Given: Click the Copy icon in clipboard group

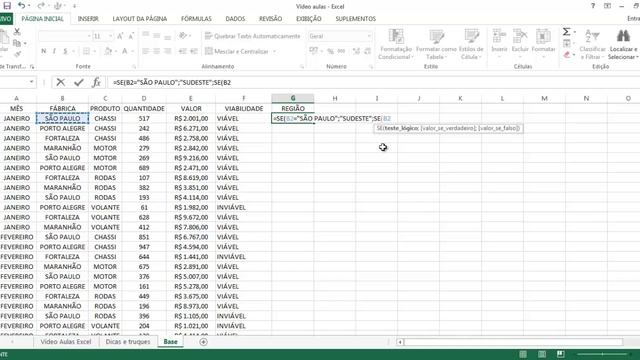Looking at the screenshot, I should pyautogui.click(x=17, y=43).
